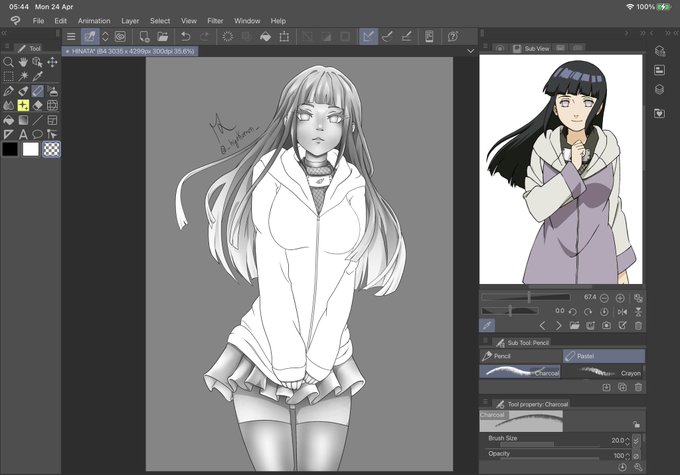The width and height of the screenshot is (680, 475).
Task: Choose the Charcoal sub tool
Action: (520, 372)
